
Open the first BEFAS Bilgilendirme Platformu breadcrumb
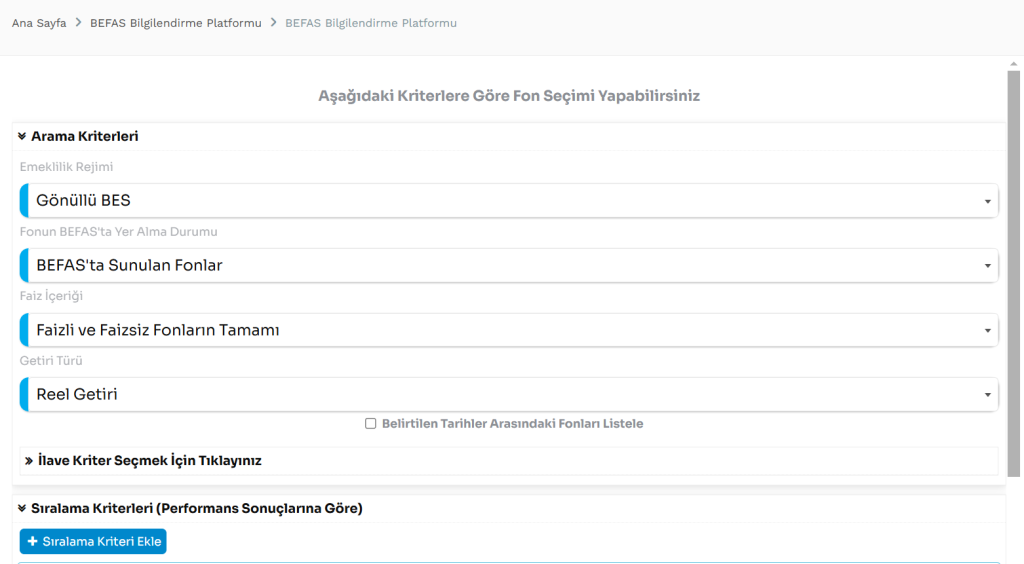point(176,23)
